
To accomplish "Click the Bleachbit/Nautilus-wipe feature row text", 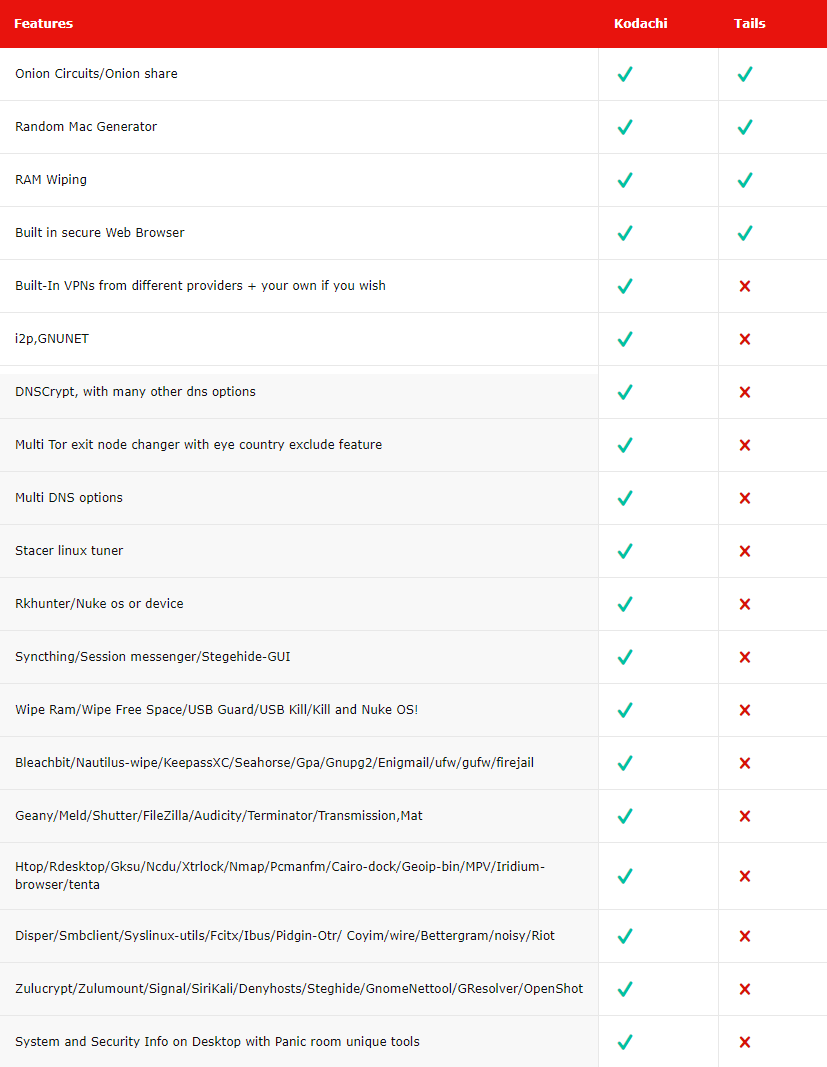I will click(x=274, y=763).
